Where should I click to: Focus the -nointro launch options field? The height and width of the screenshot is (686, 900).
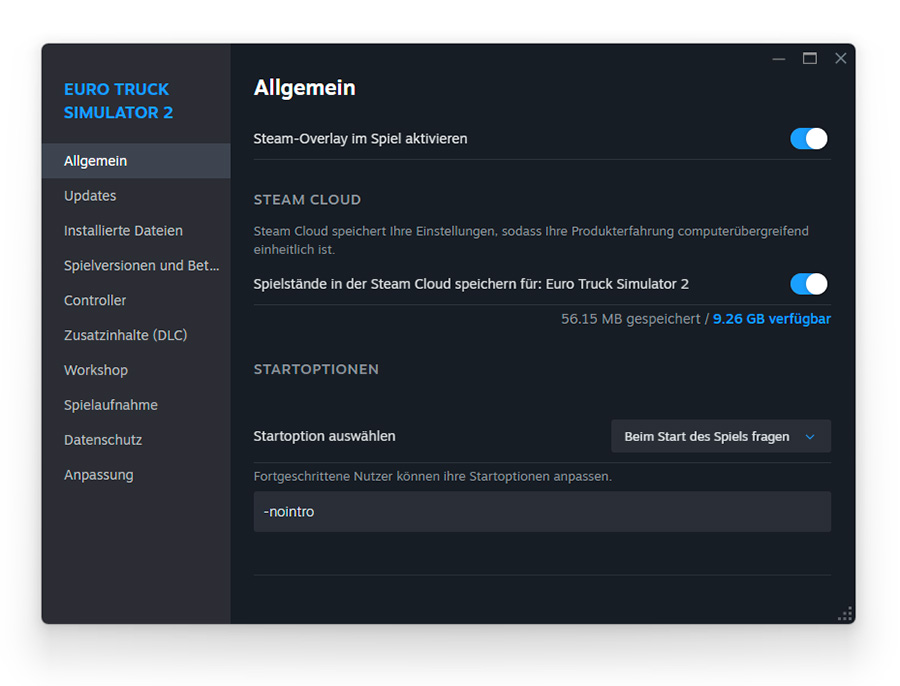click(542, 511)
